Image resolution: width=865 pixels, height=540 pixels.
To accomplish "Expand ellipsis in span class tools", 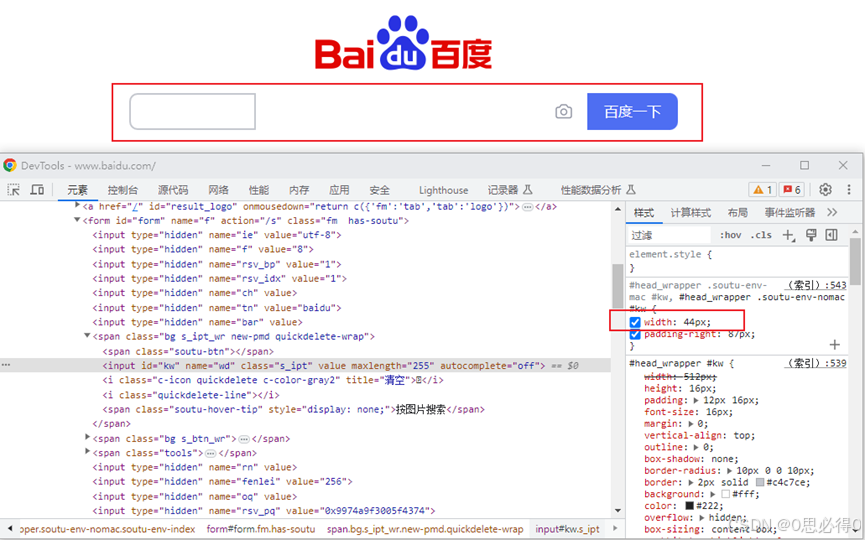I will coord(210,453).
